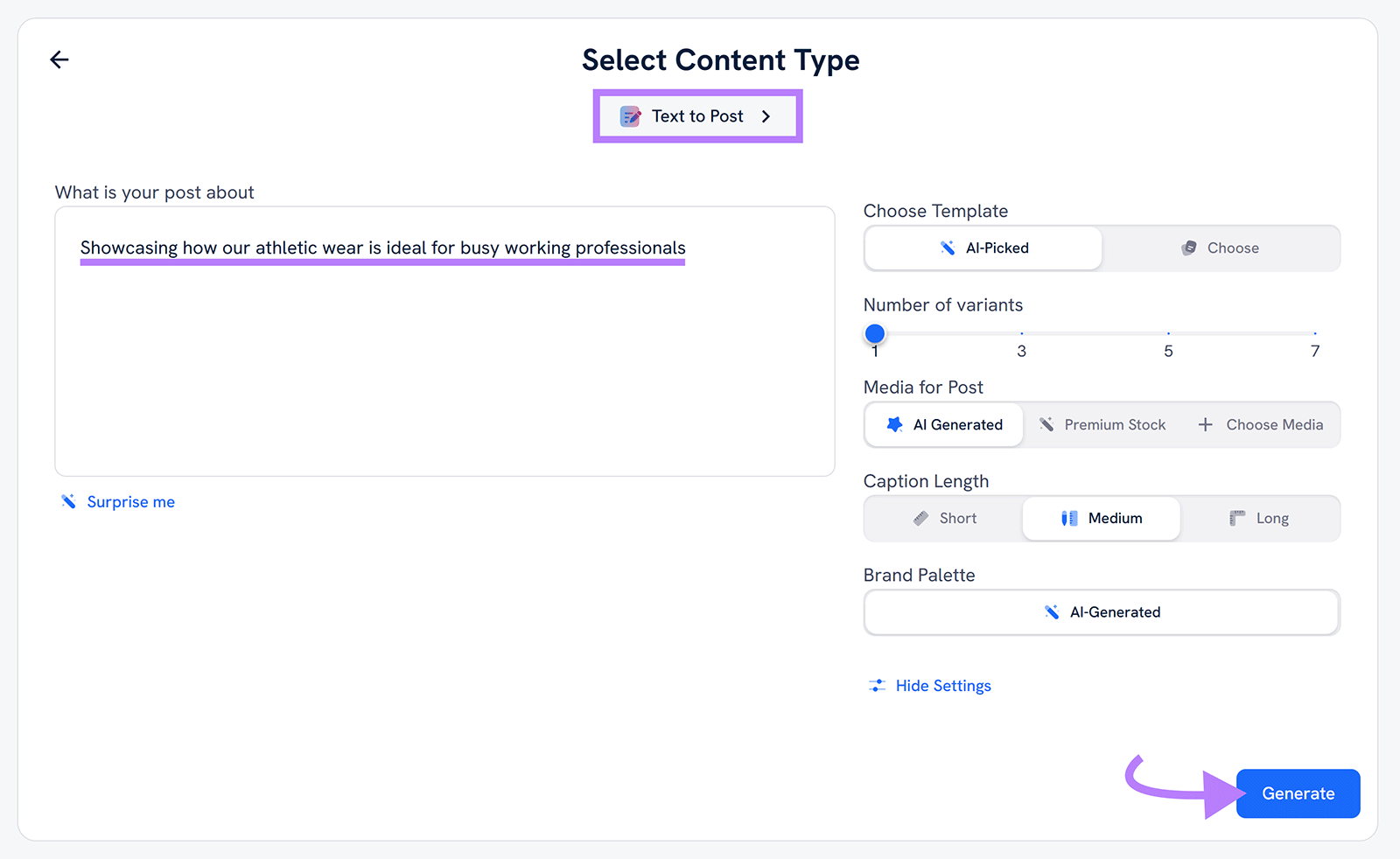Click the magic wand icon beside Surprise me
Screen dimensions: 1400x859
coord(68,501)
